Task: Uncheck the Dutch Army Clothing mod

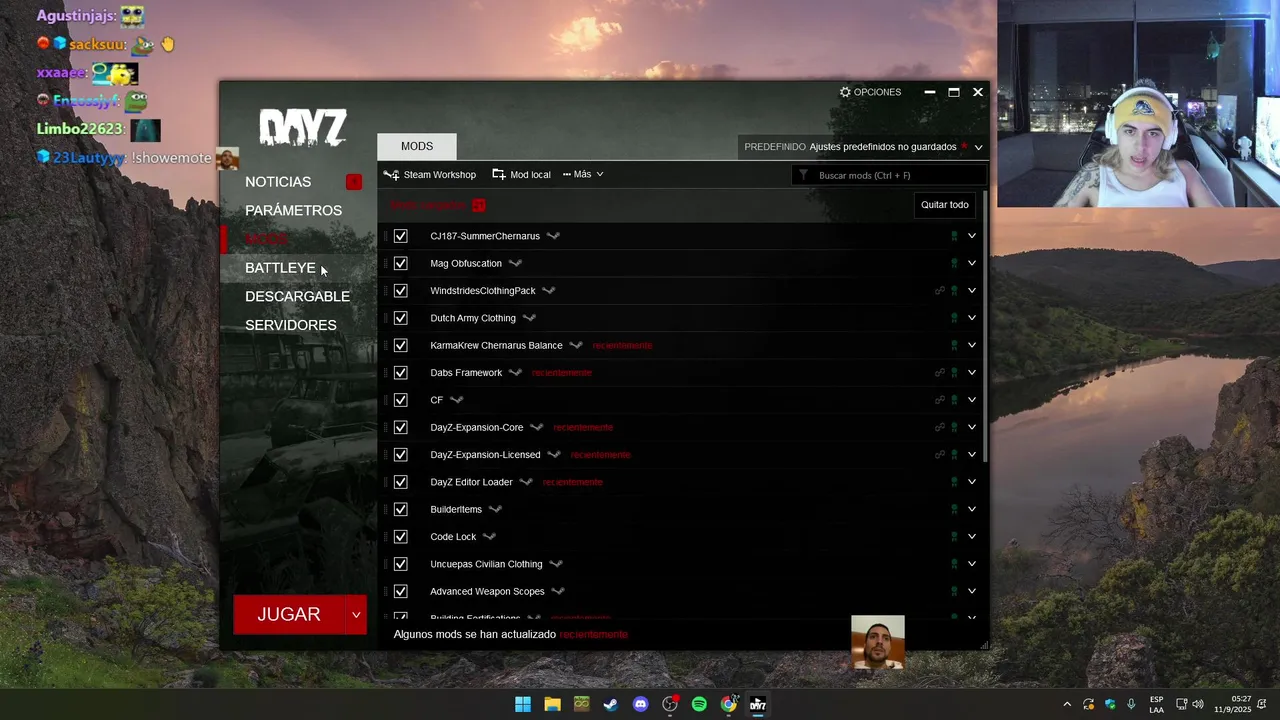Action: point(400,318)
